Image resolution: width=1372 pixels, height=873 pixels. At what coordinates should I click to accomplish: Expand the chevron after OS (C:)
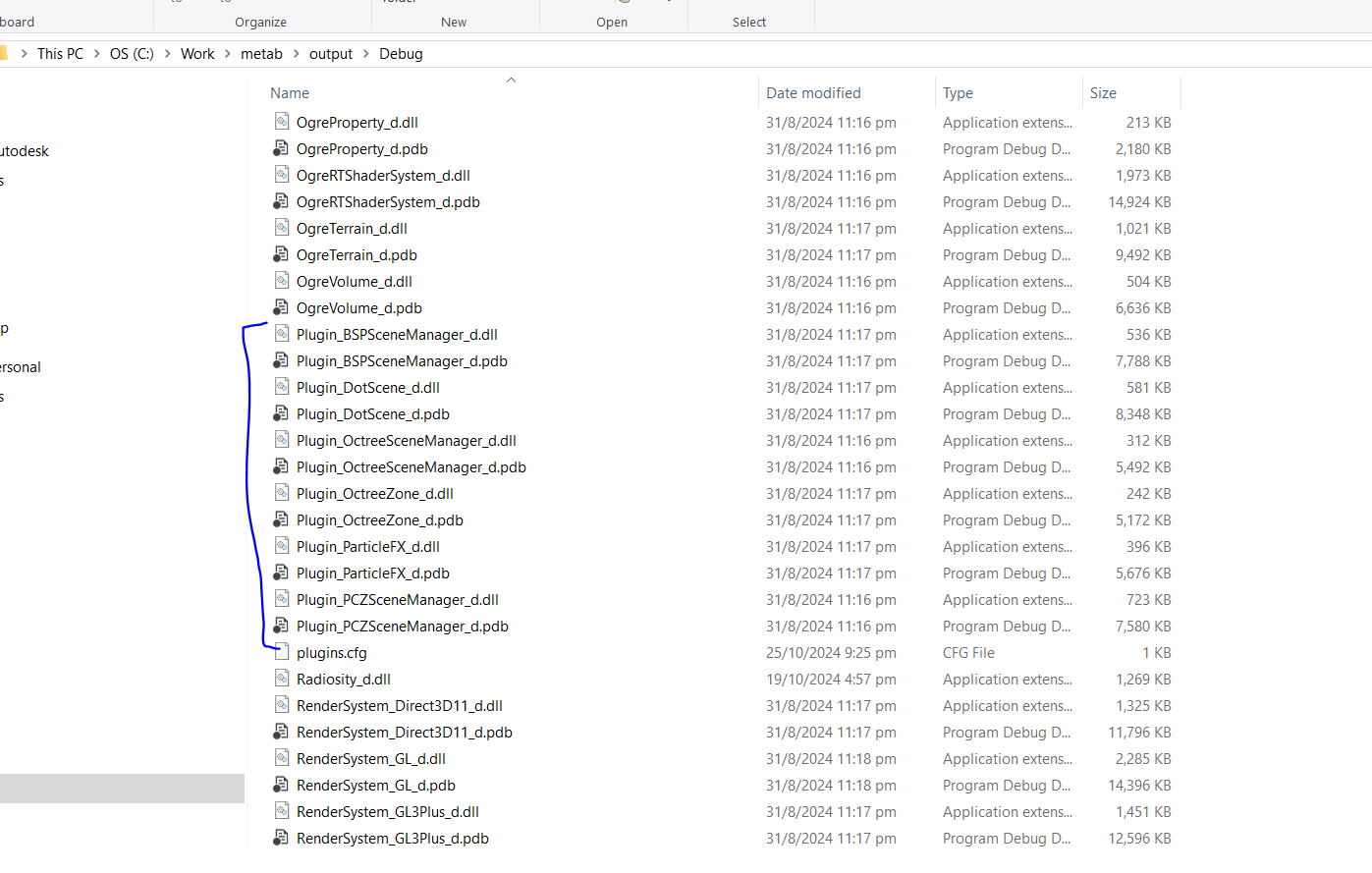[168, 54]
